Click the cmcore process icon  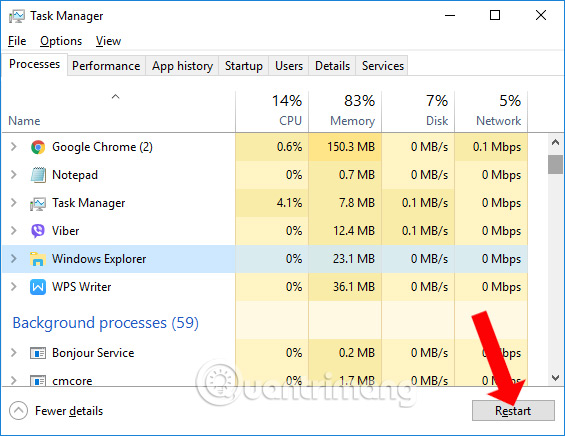38,381
